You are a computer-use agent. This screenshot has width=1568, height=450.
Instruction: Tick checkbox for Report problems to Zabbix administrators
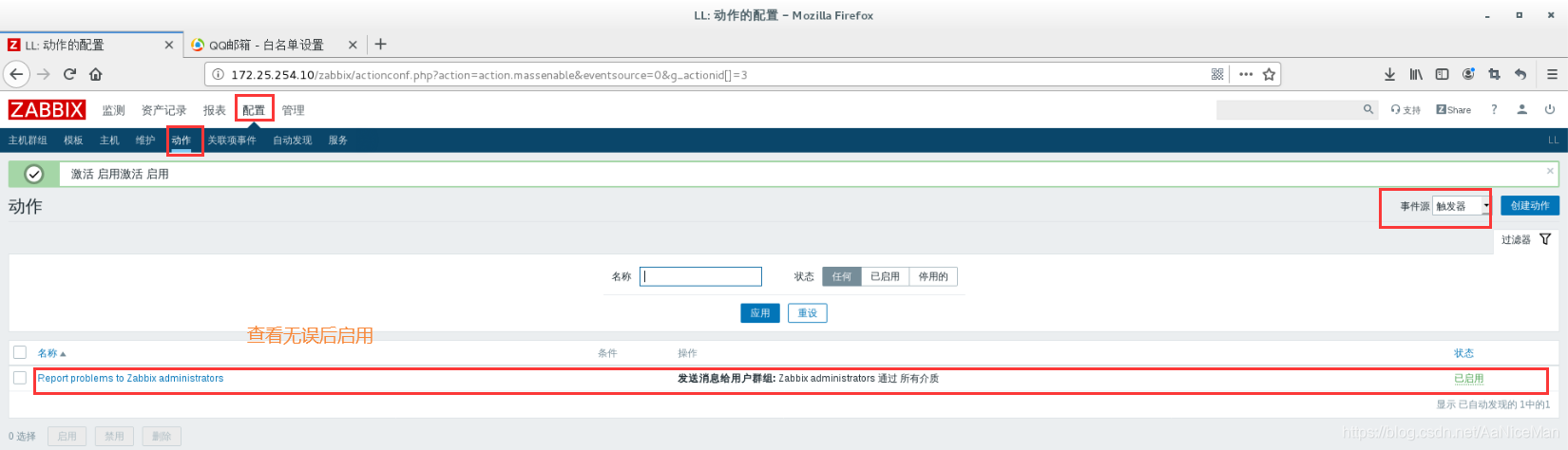click(x=20, y=378)
